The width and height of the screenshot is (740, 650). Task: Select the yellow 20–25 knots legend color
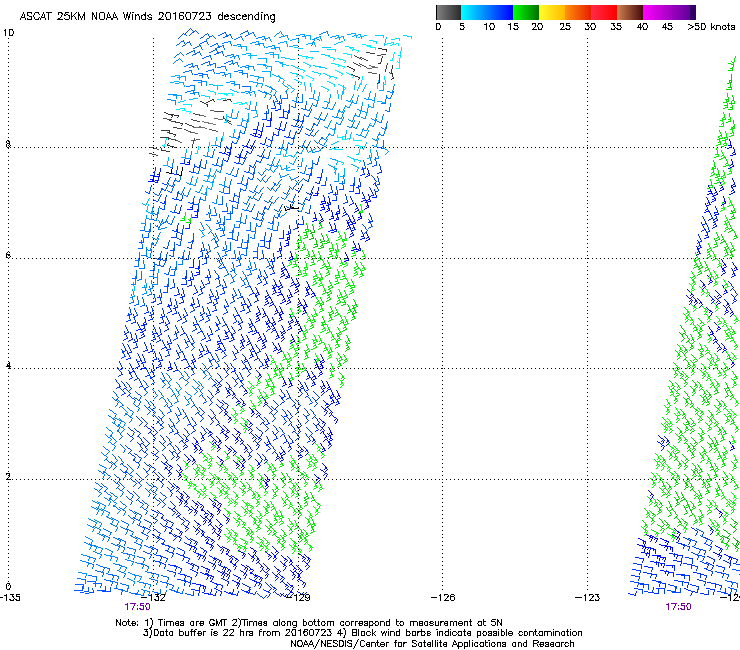coord(552,12)
